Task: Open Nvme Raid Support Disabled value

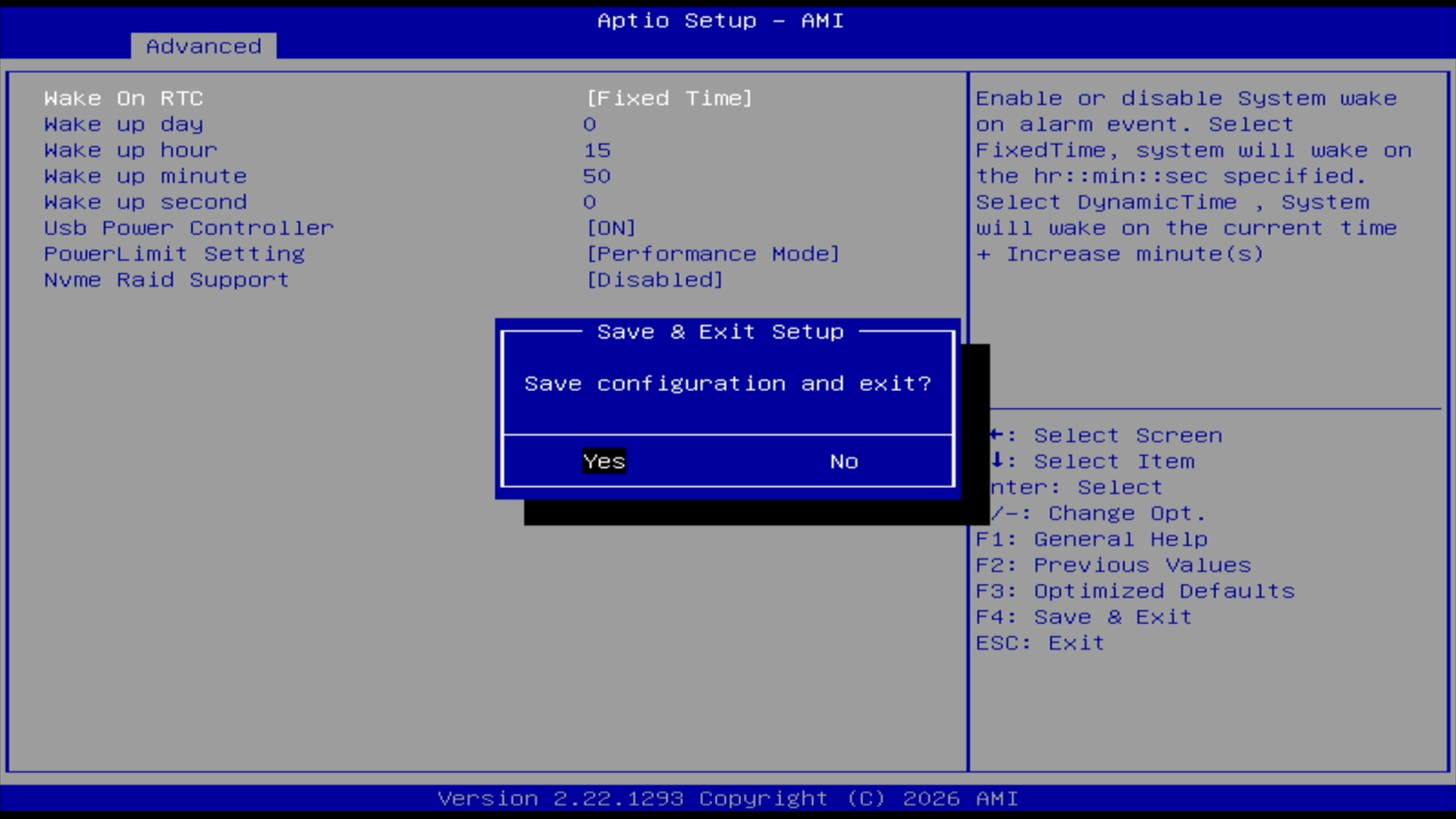Action: [x=654, y=280]
